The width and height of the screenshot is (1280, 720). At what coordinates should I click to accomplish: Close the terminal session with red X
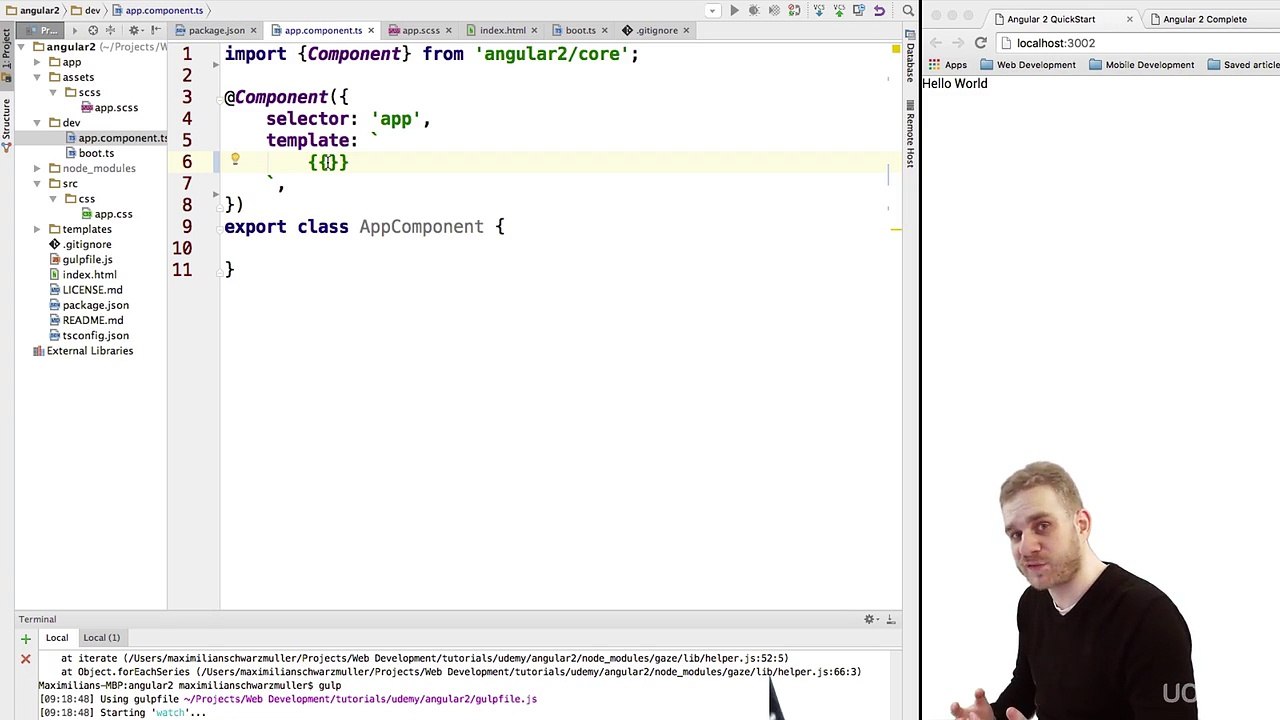point(26,659)
